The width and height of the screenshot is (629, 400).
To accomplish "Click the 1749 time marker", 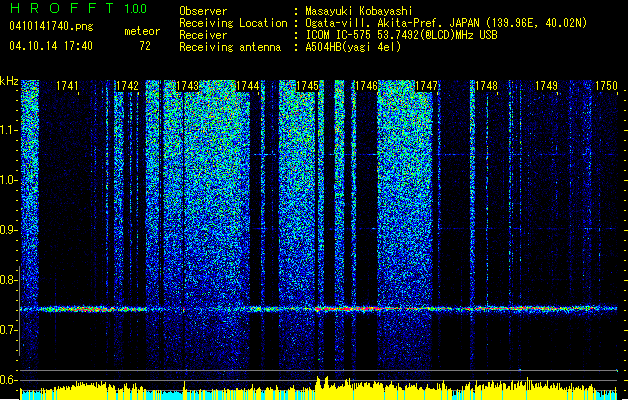I will (x=546, y=86).
